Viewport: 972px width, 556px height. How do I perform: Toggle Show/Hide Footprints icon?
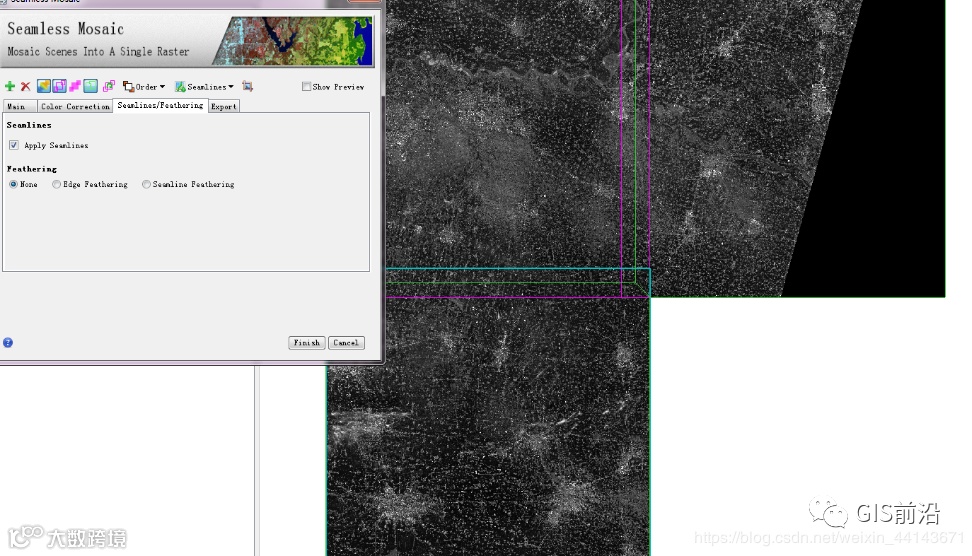coord(60,86)
